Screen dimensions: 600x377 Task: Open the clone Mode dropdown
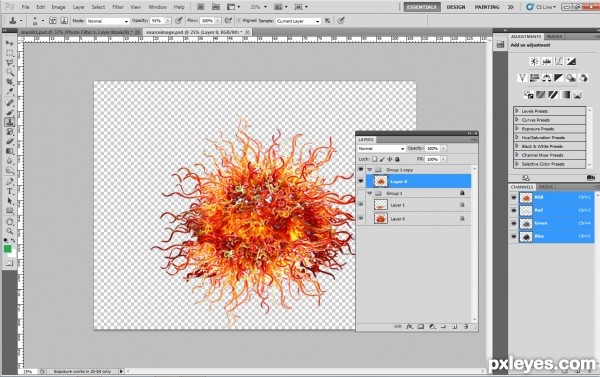tap(108, 21)
